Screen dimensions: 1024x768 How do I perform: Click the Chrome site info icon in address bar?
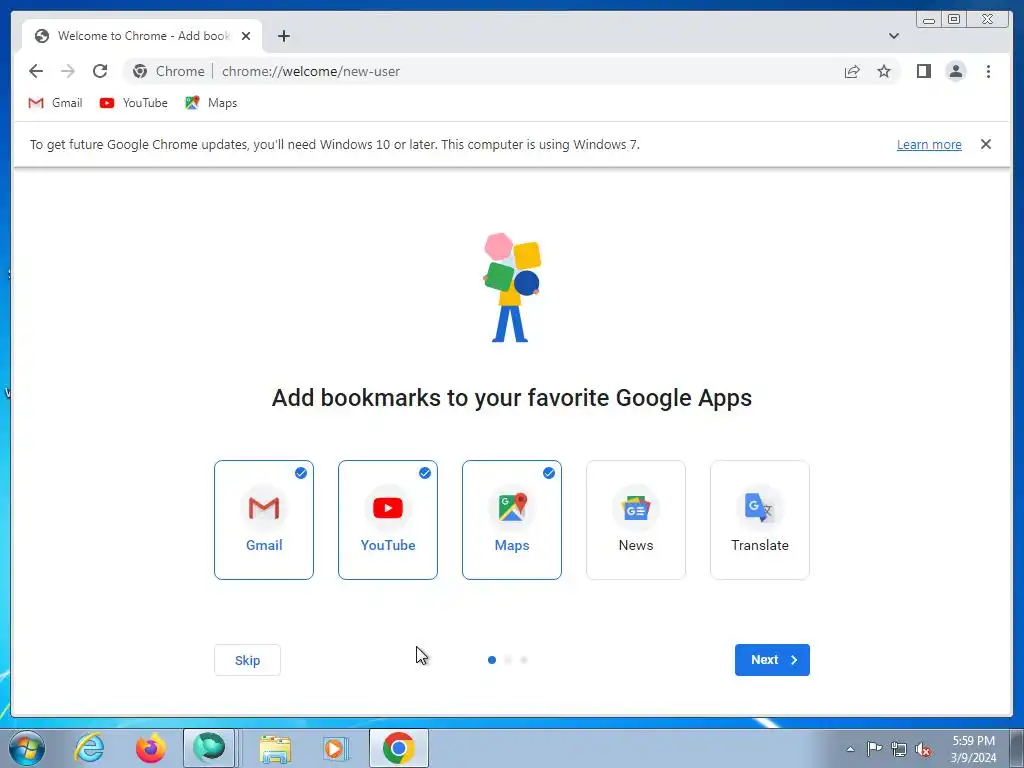[x=140, y=71]
